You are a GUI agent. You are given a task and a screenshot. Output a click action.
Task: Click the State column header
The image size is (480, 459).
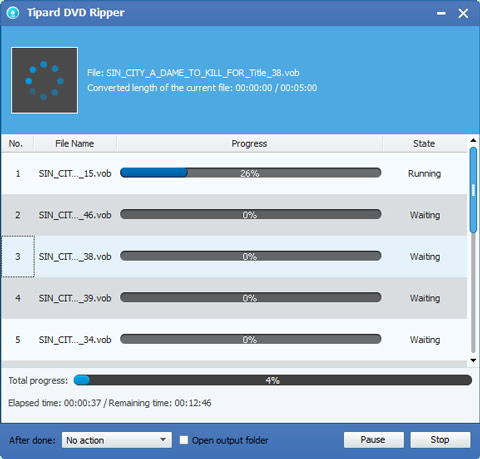pyautogui.click(x=424, y=144)
